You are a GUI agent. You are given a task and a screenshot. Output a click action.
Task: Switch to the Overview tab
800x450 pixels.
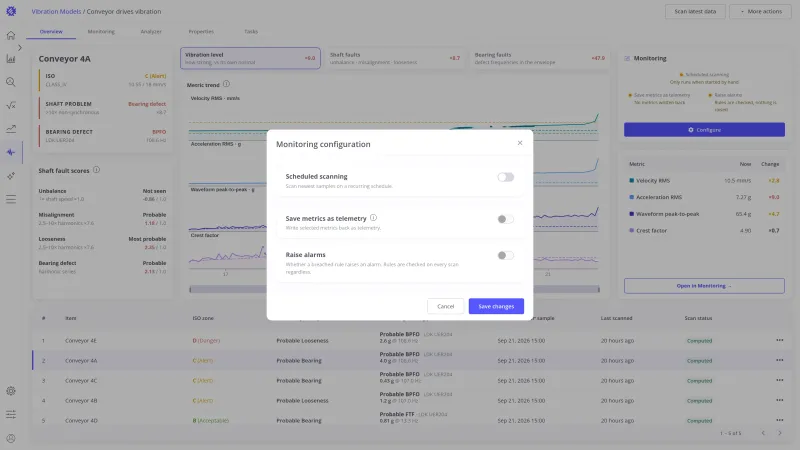click(51, 32)
